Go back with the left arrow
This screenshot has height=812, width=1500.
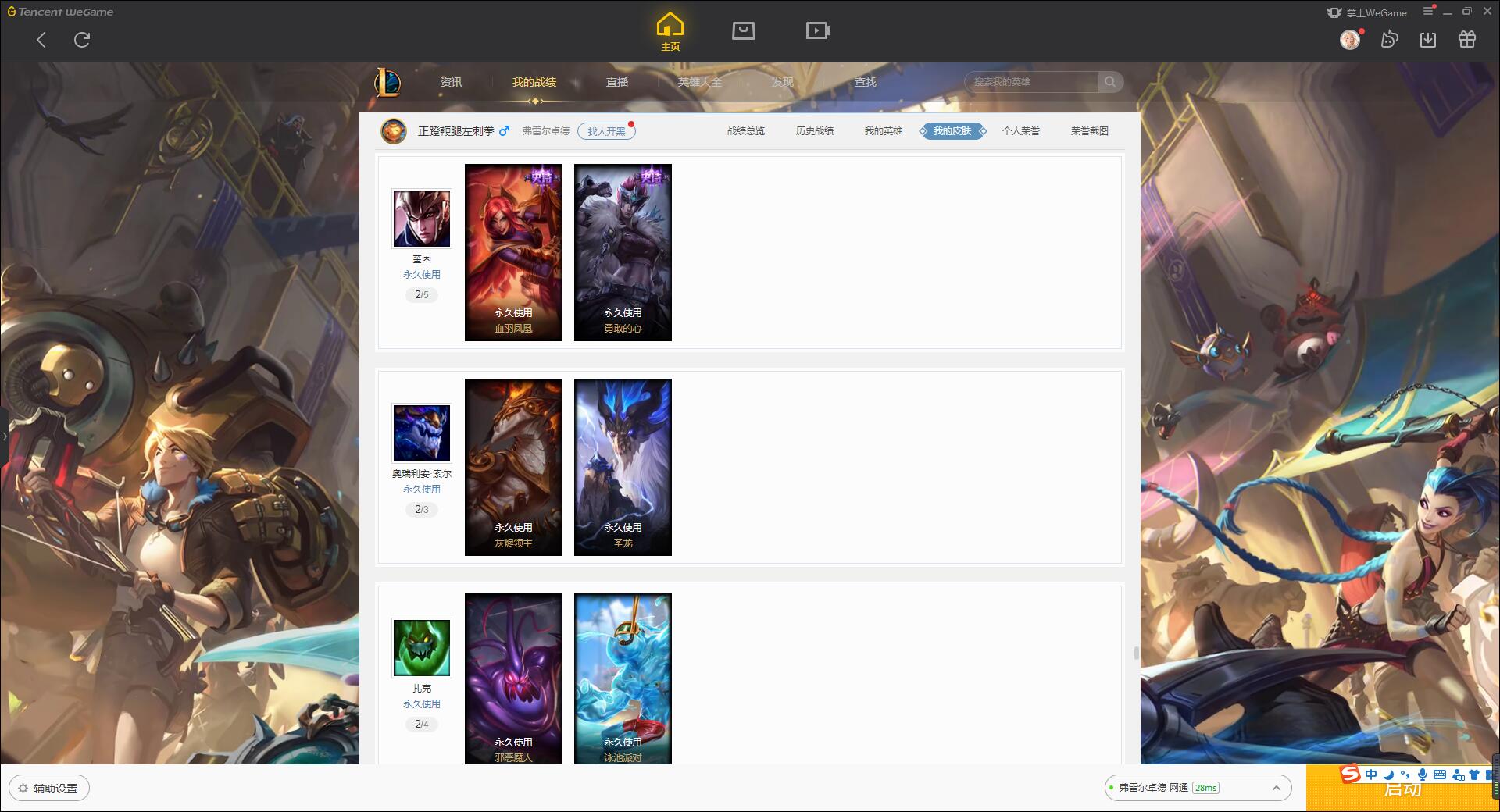coord(41,40)
